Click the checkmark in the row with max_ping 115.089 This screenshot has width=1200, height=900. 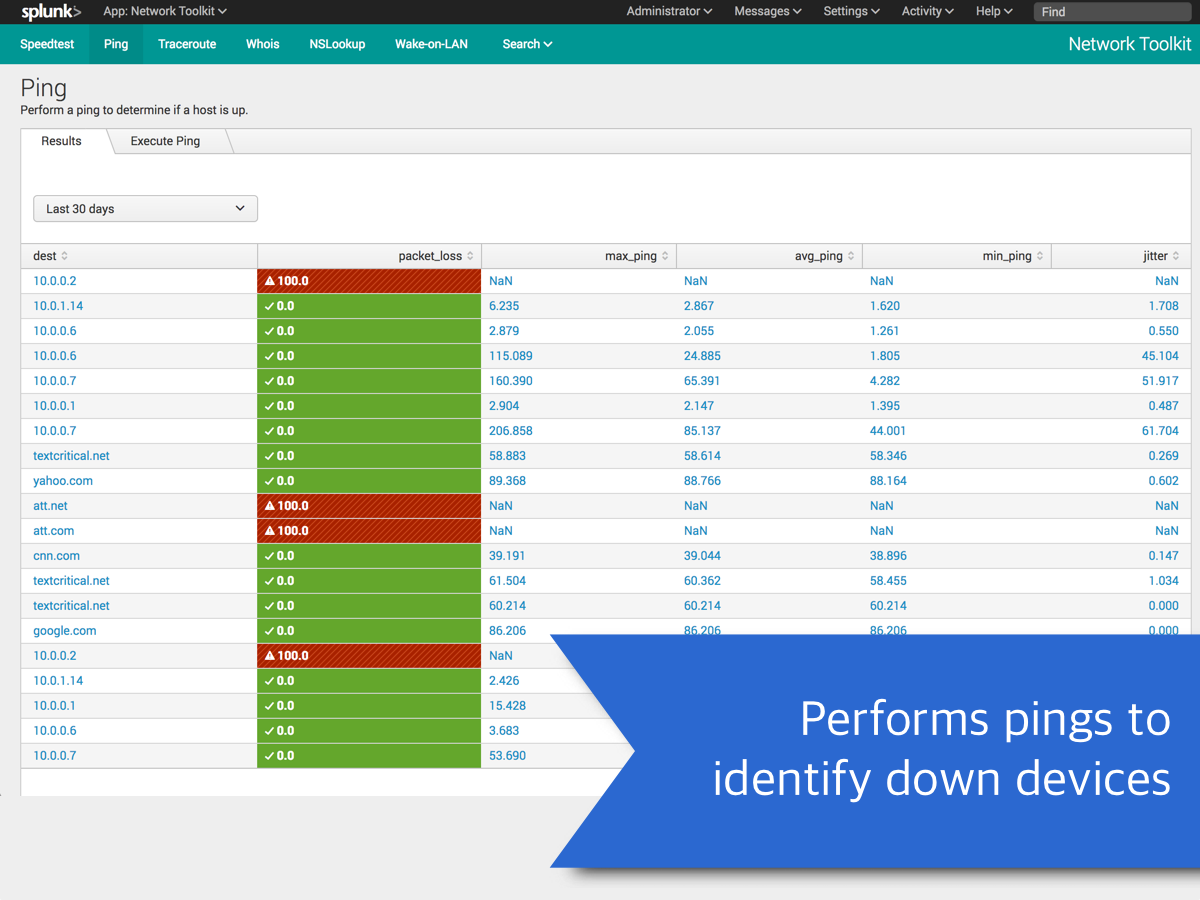pos(270,356)
